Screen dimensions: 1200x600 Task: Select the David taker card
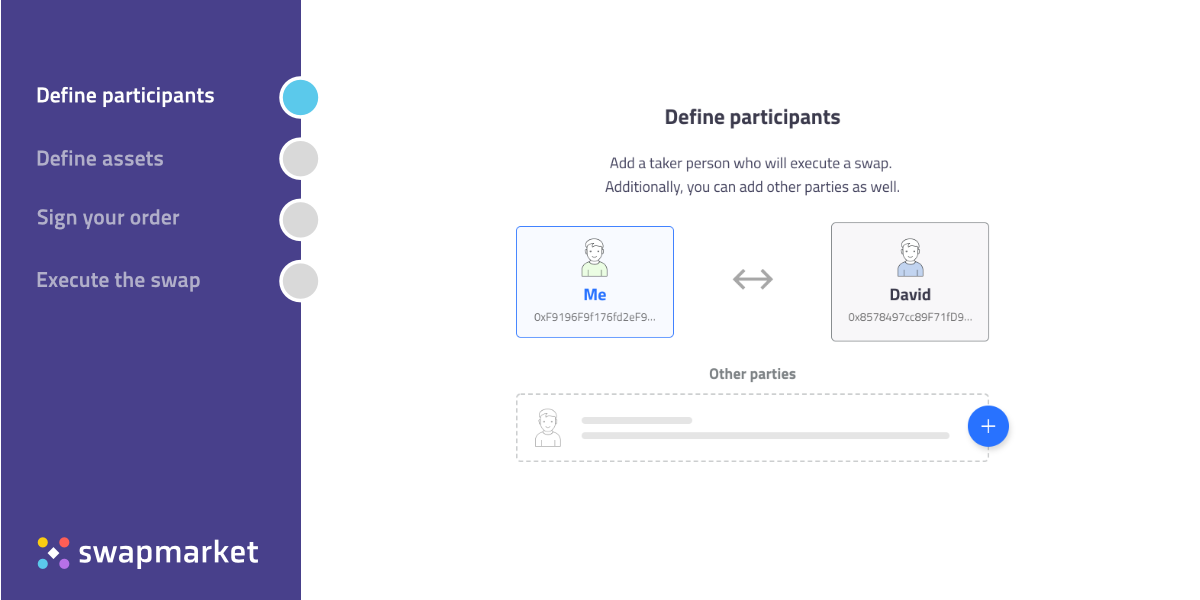coord(910,282)
